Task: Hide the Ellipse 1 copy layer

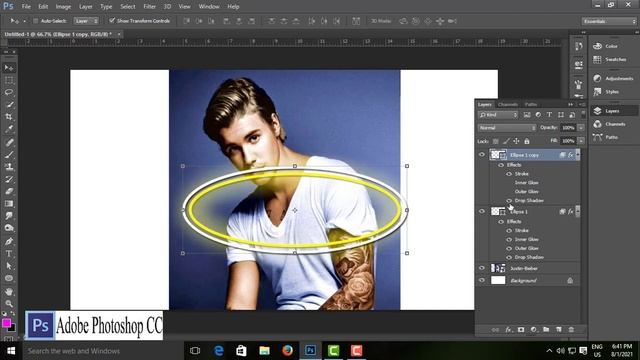Action: point(482,155)
